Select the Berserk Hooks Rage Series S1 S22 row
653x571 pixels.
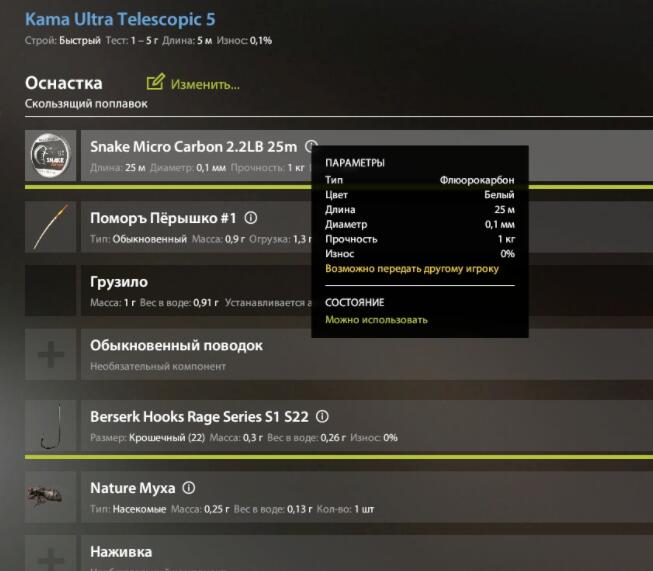pyautogui.click(x=367, y=426)
